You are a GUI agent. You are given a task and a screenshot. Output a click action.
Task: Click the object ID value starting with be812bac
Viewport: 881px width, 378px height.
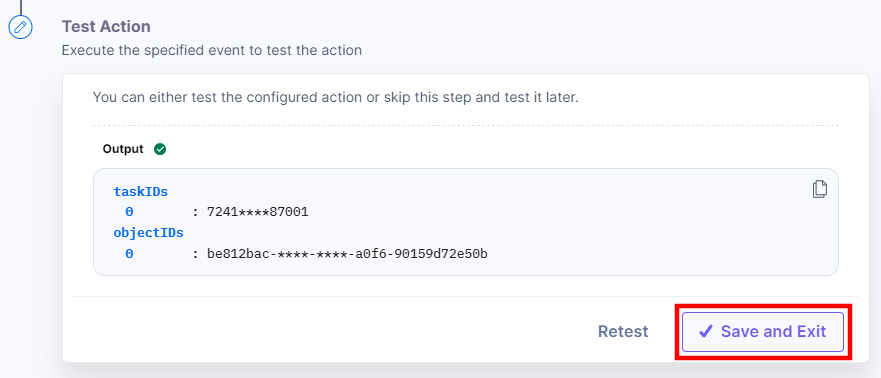pos(347,254)
